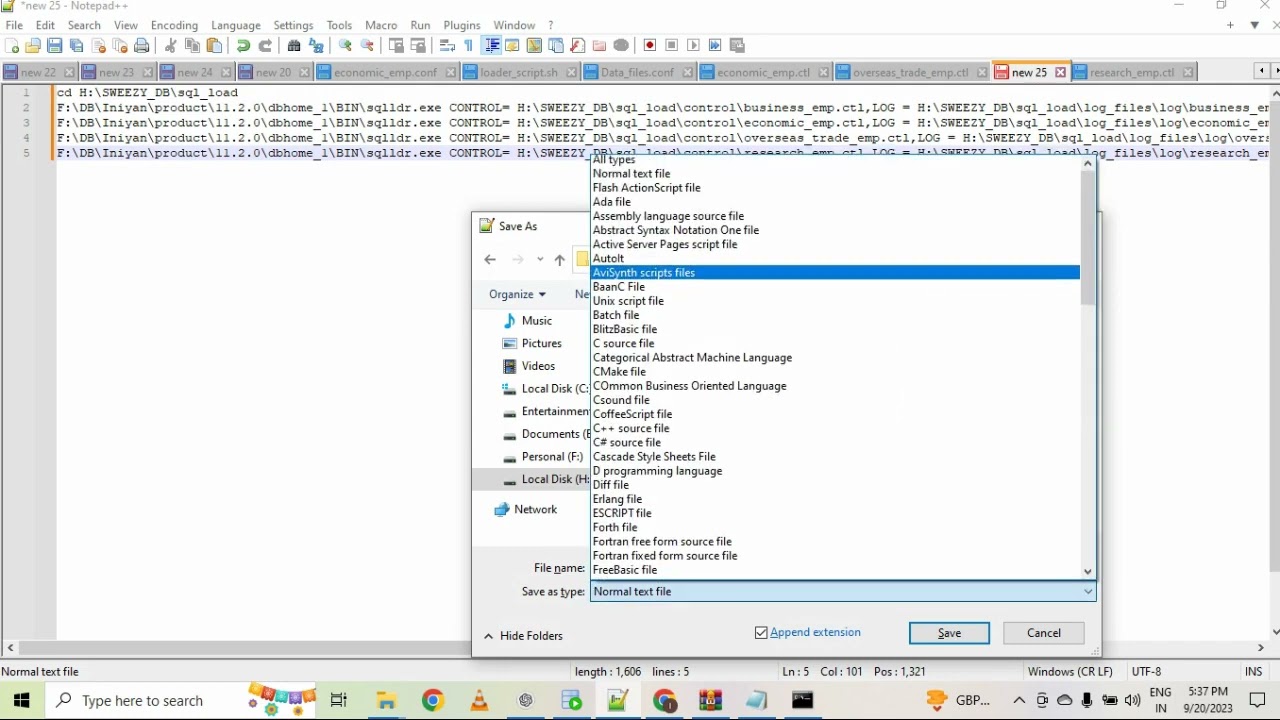1280x720 pixels.
Task: Click the Save recorded macro icon
Action: (x=738, y=45)
